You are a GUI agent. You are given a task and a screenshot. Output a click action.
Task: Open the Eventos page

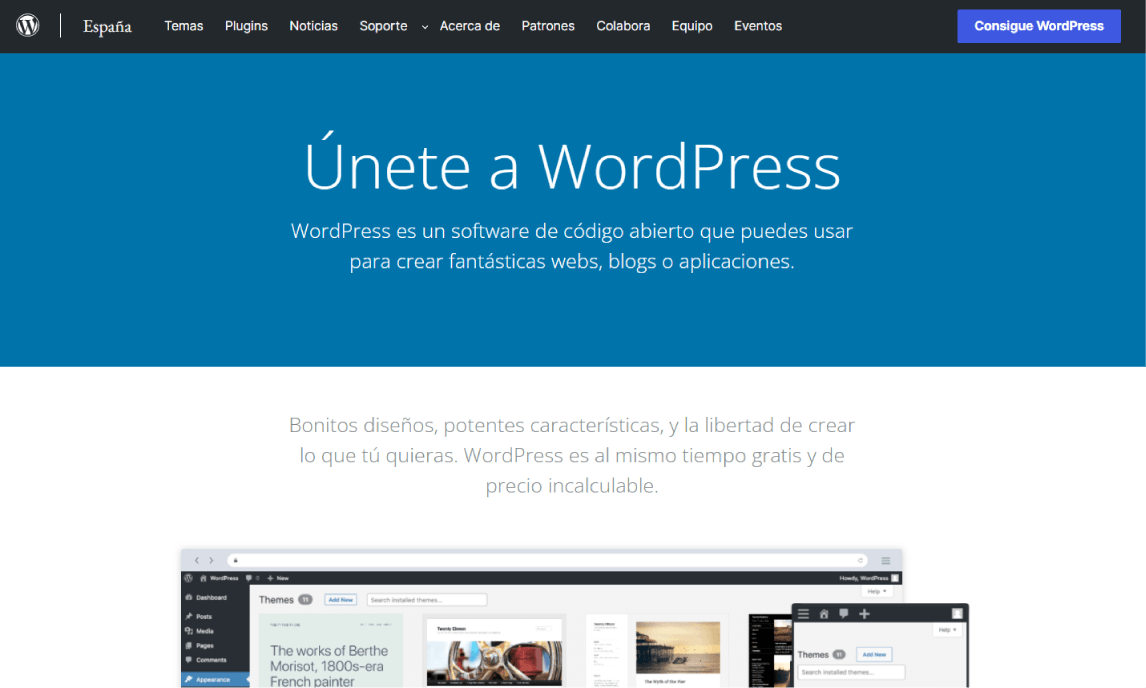(758, 26)
